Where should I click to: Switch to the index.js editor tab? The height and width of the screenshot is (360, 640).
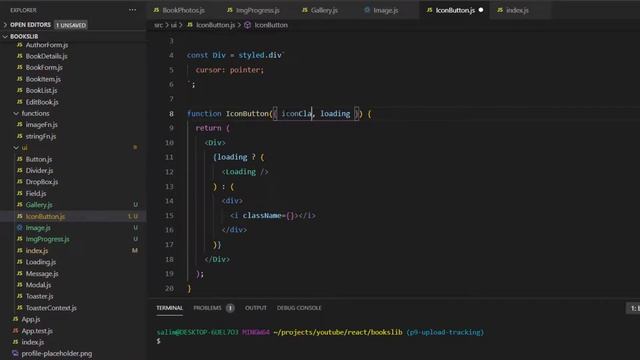pyautogui.click(x=517, y=10)
